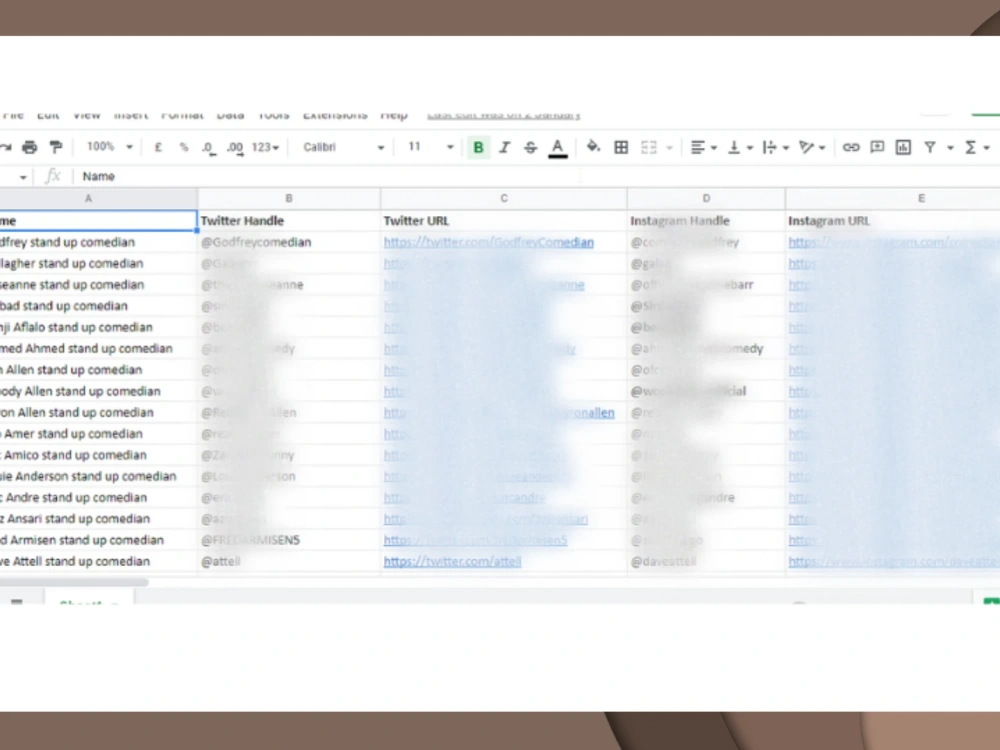The width and height of the screenshot is (1000, 750).
Task: Open the Help menu
Action: (x=393, y=115)
